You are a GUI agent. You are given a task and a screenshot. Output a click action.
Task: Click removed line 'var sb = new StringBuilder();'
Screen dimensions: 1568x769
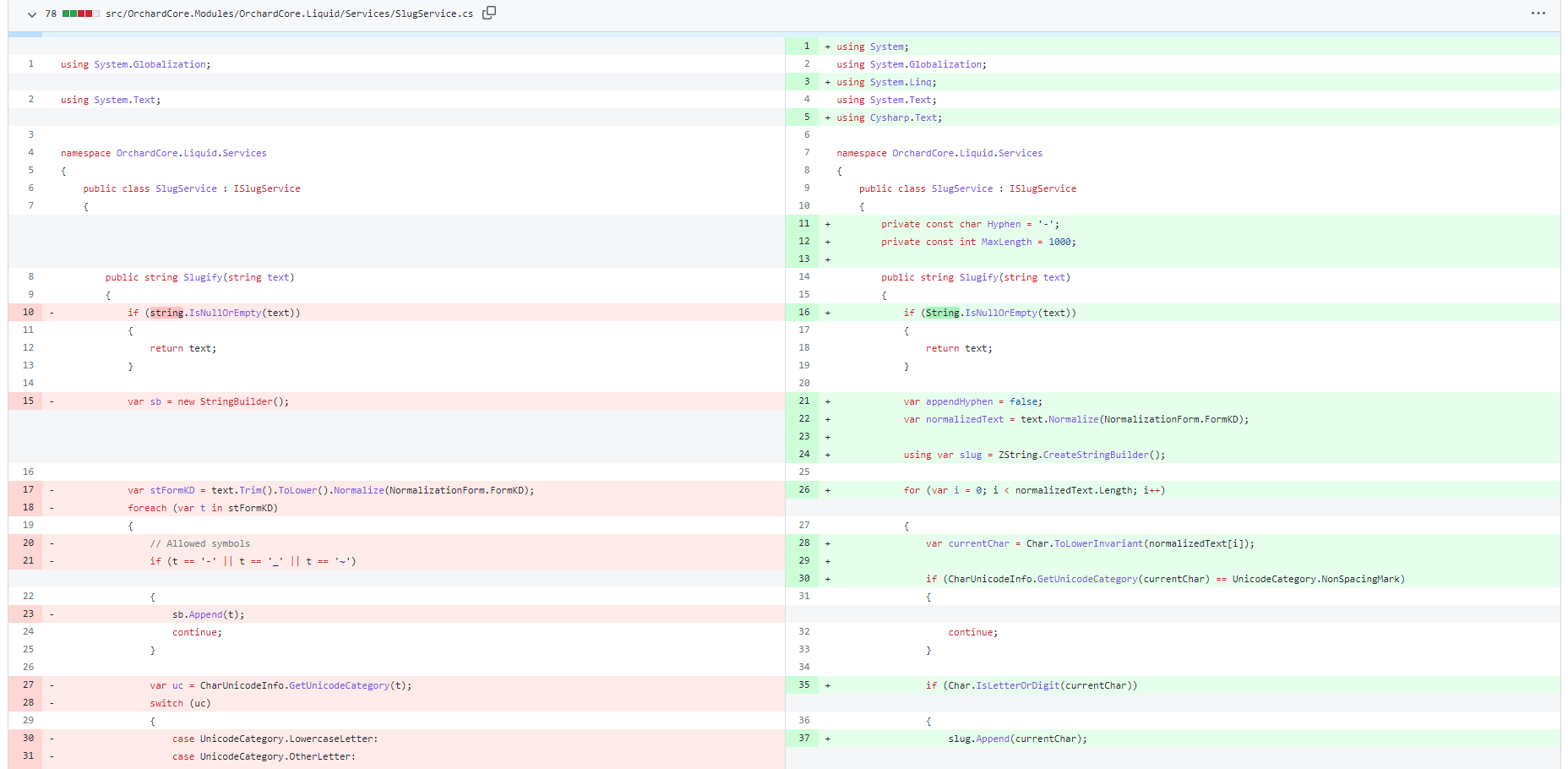(208, 401)
